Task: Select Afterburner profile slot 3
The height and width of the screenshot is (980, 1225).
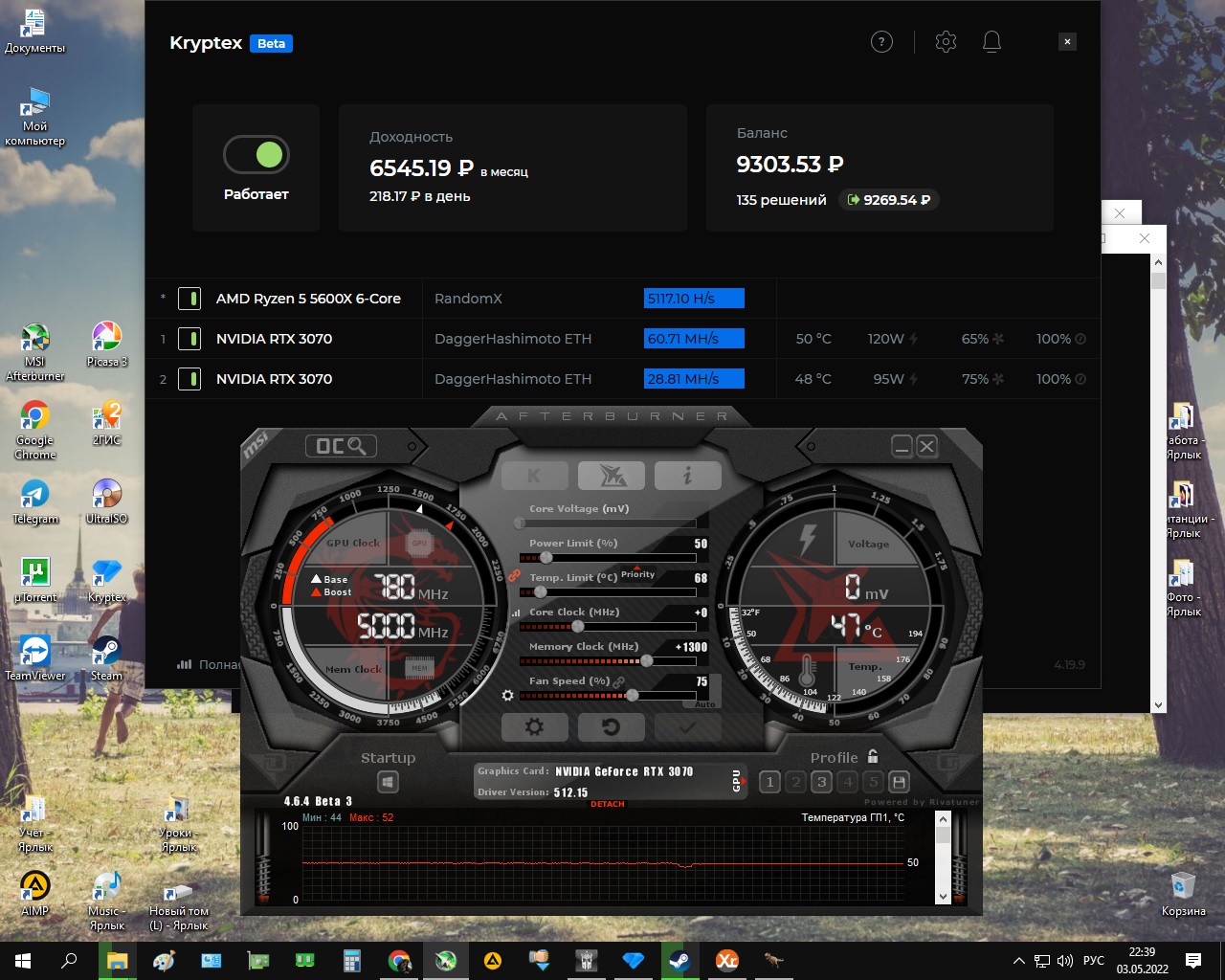Action: (821, 782)
